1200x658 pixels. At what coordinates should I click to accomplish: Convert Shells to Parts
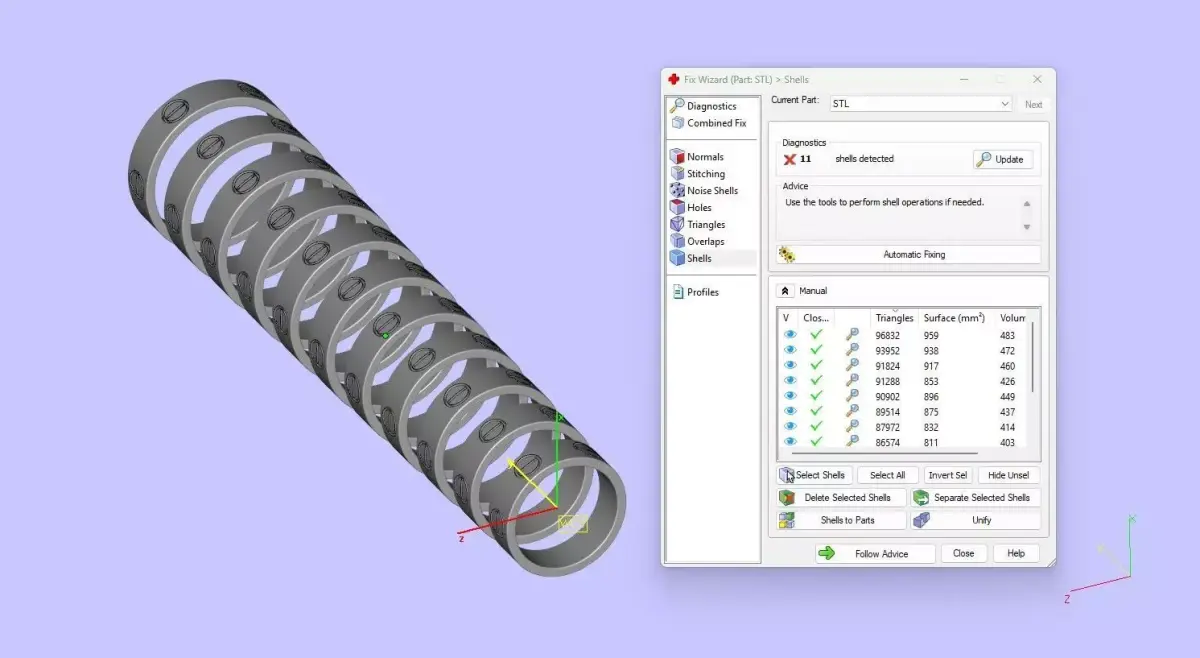pos(841,520)
